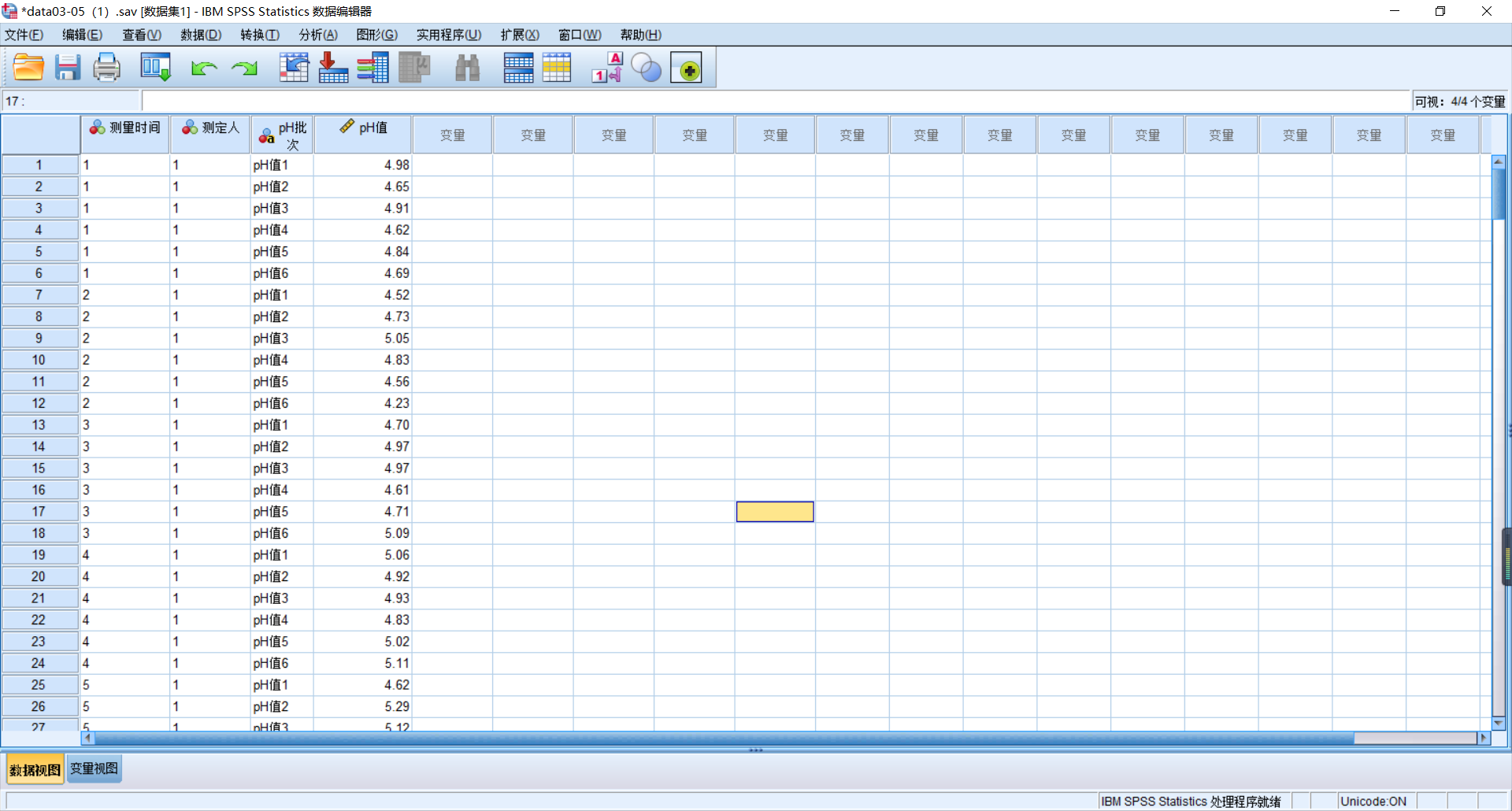Open the 数据(D) menu

point(201,35)
